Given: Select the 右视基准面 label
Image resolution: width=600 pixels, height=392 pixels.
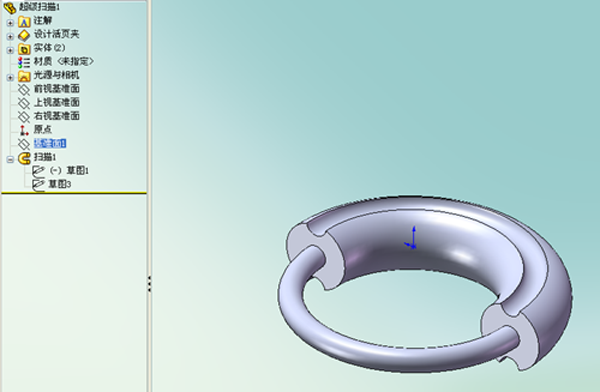Looking at the screenshot, I should (57, 116).
